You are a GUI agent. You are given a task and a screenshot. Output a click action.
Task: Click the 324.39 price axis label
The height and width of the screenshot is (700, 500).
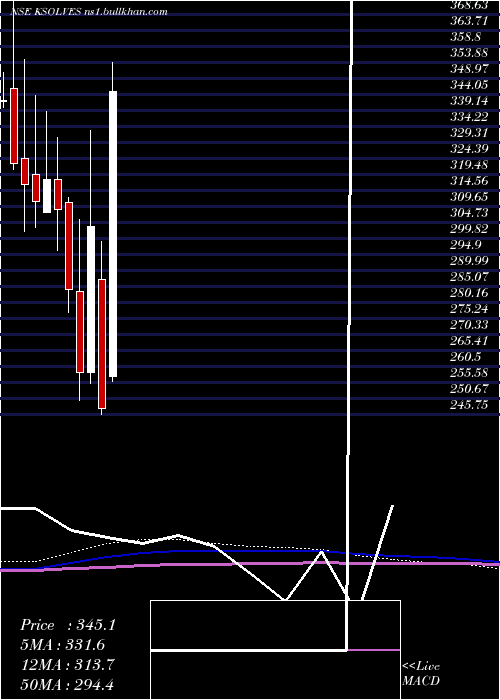pyautogui.click(x=469, y=149)
